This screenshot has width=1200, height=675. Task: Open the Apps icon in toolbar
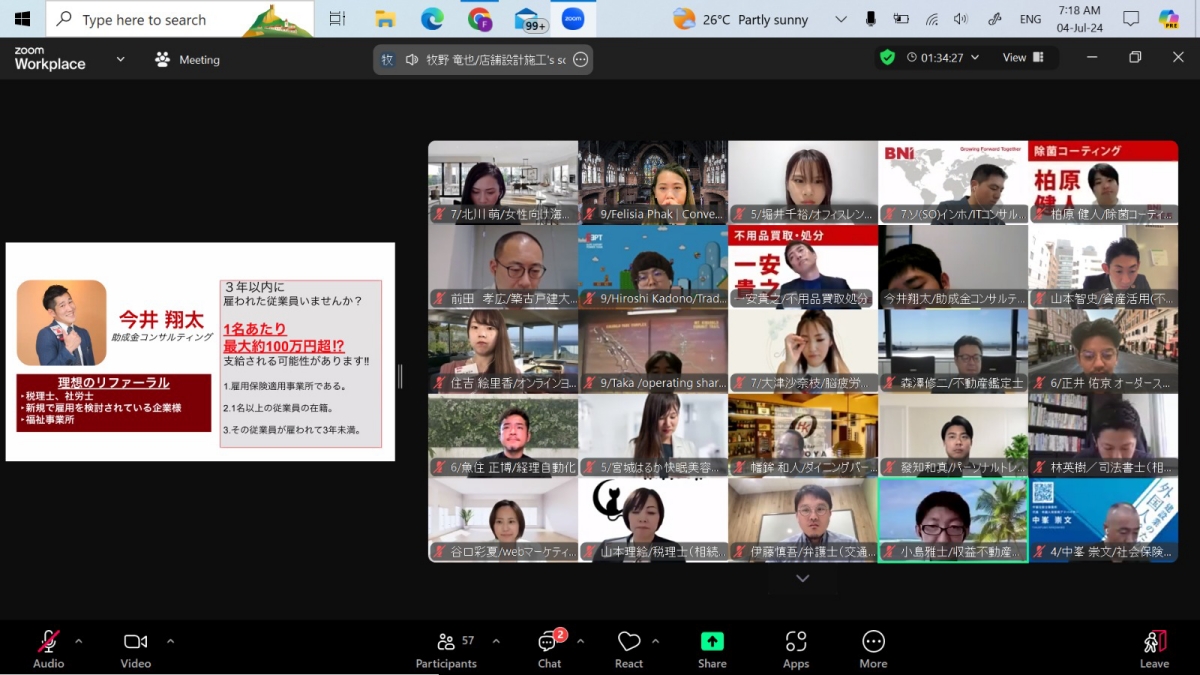pyautogui.click(x=796, y=648)
